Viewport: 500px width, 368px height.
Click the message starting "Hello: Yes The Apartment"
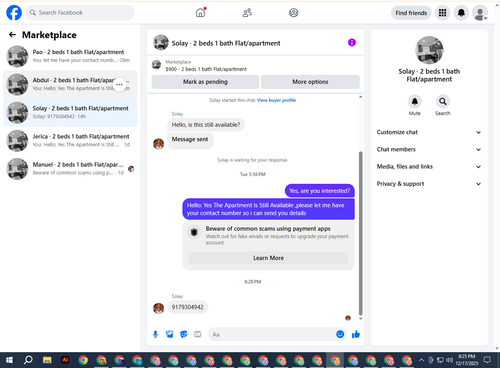pos(268,209)
